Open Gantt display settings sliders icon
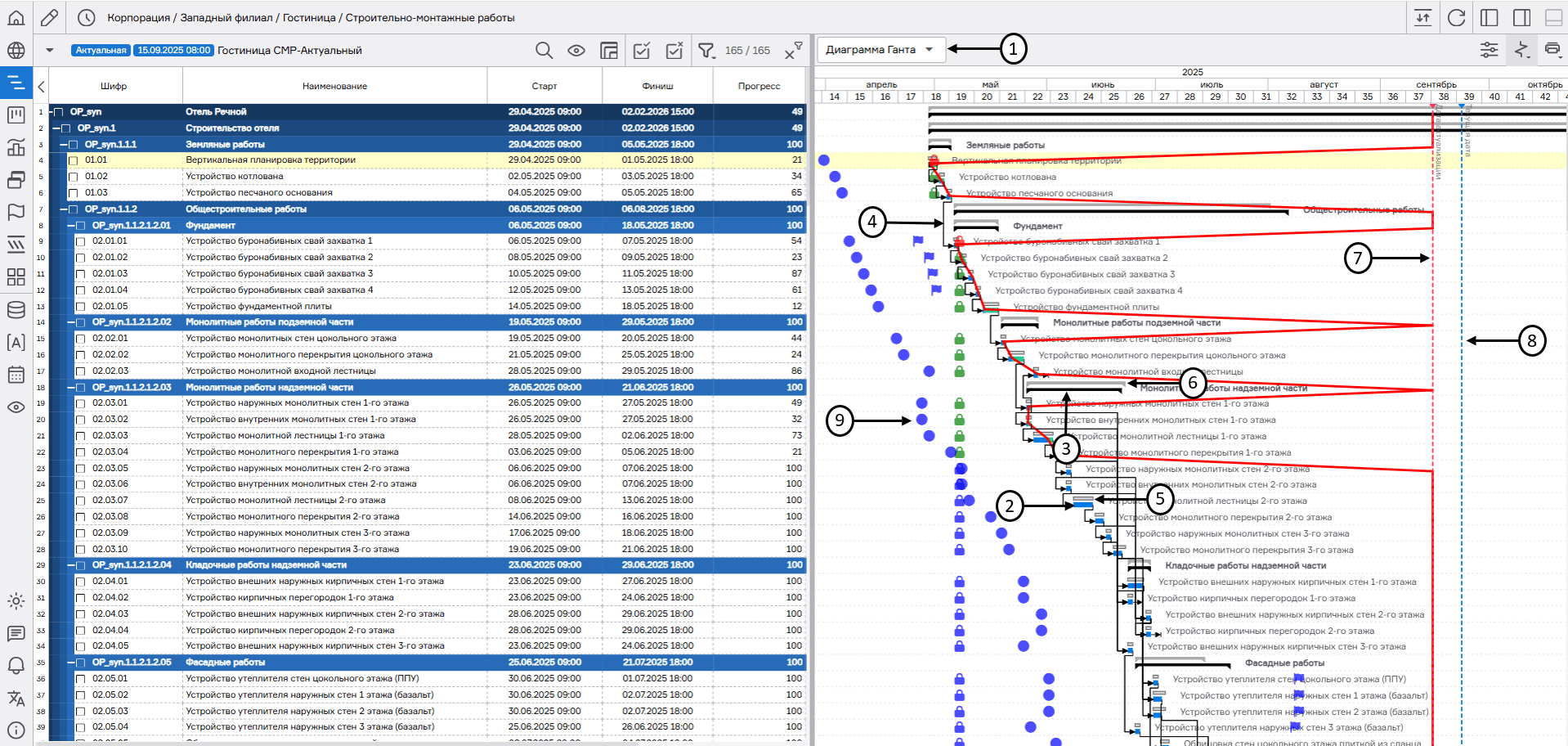 (x=1489, y=50)
